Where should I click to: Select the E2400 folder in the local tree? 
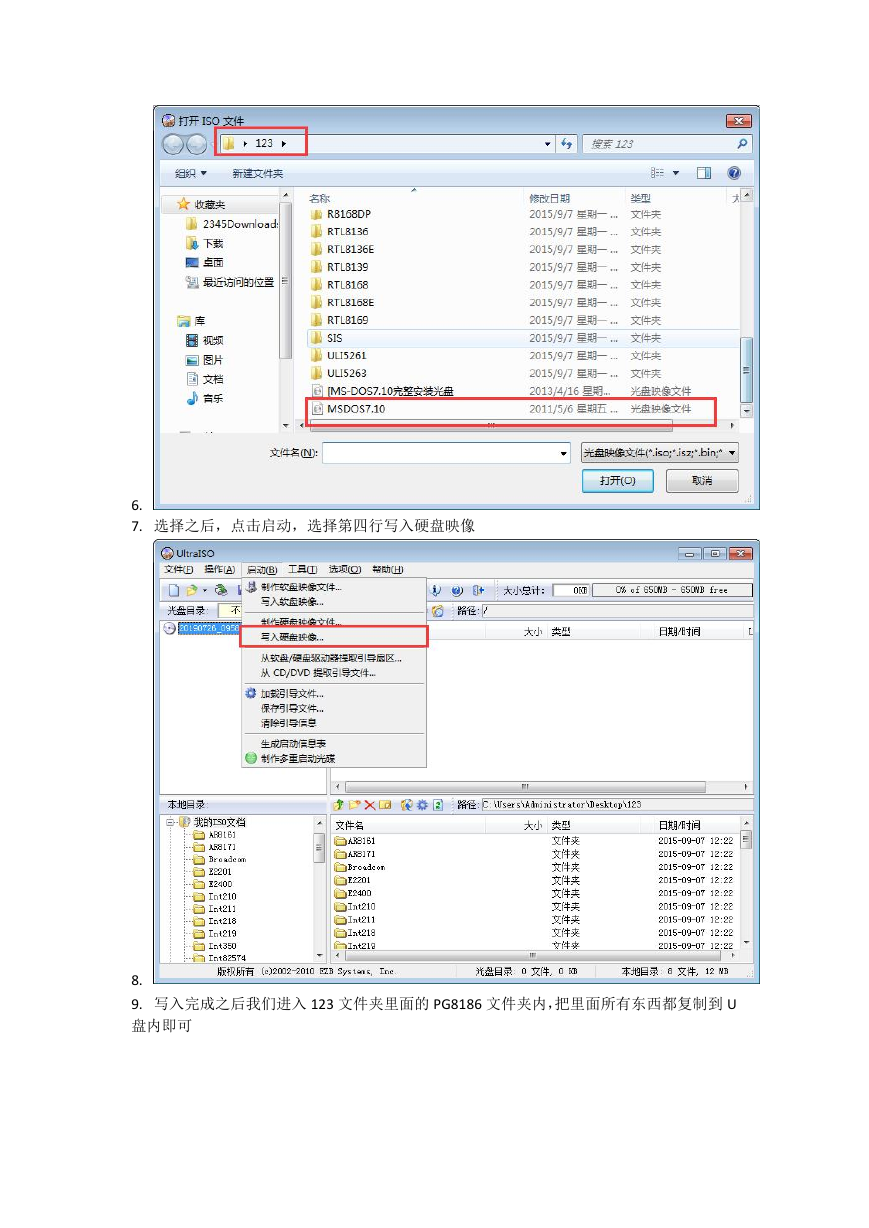pos(212,884)
